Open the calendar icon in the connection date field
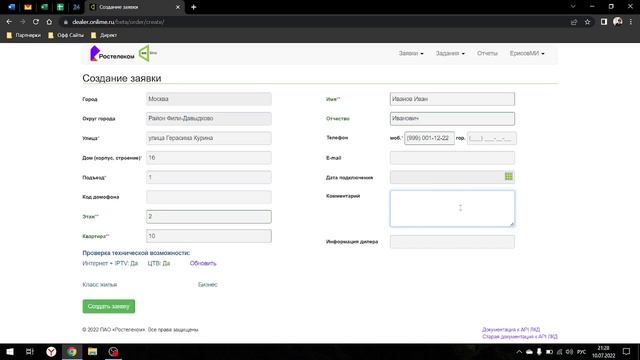640x360 pixels. click(x=509, y=176)
